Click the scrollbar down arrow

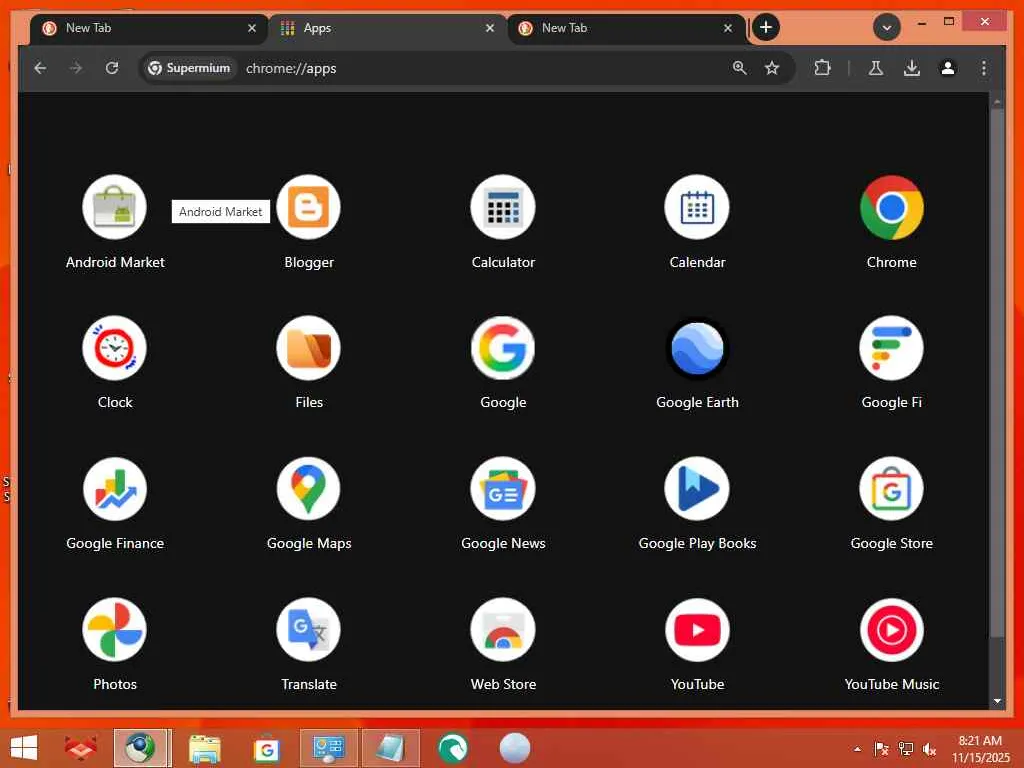click(997, 701)
